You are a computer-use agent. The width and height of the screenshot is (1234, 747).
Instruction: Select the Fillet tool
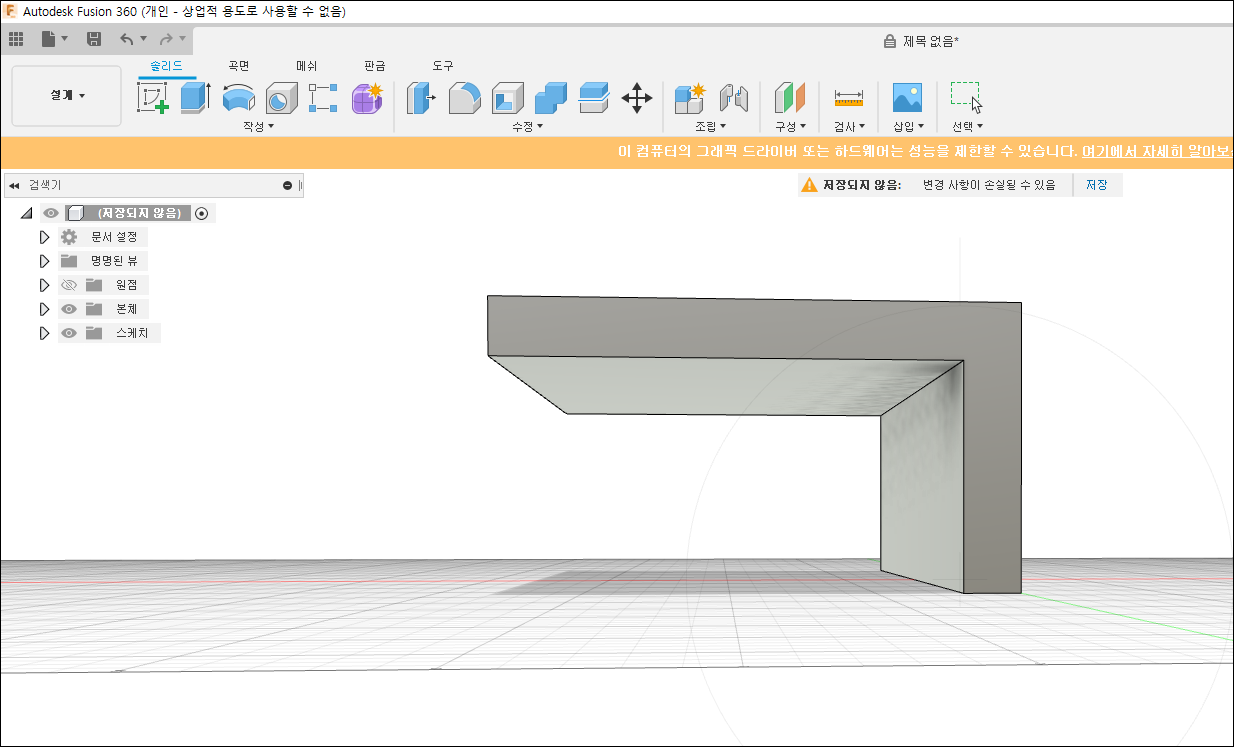(x=464, y=98)
